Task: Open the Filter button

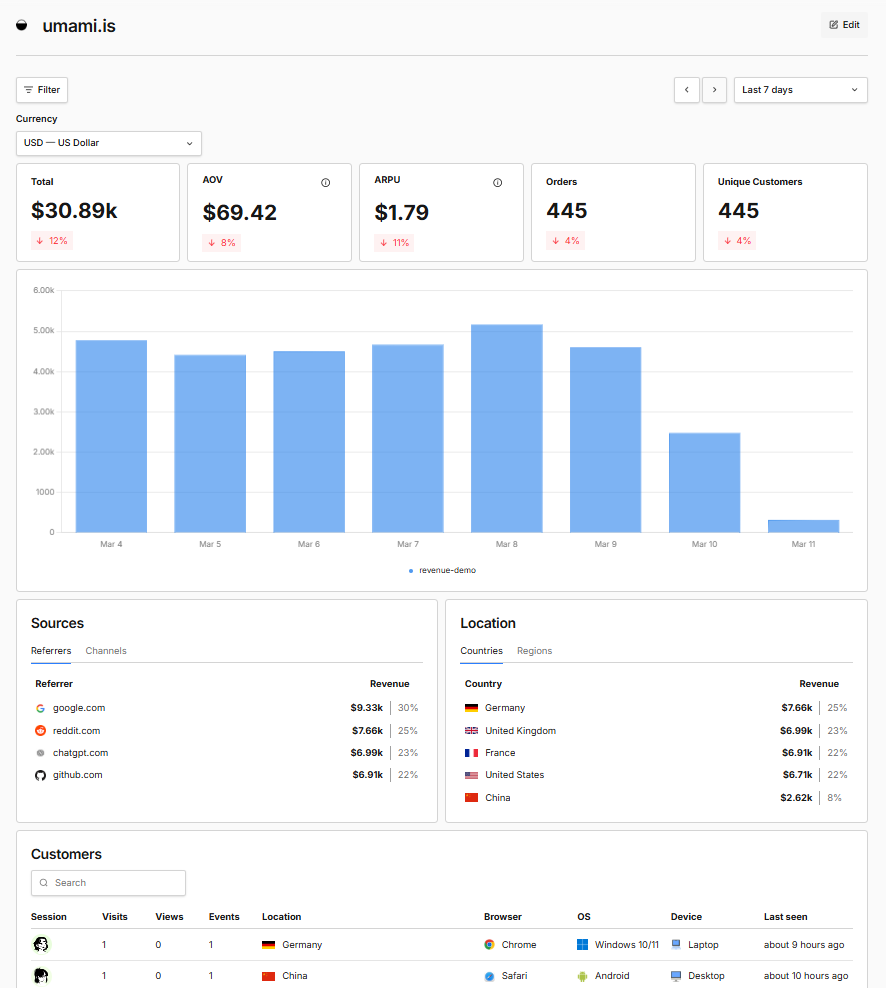Action: click(42, 90)
